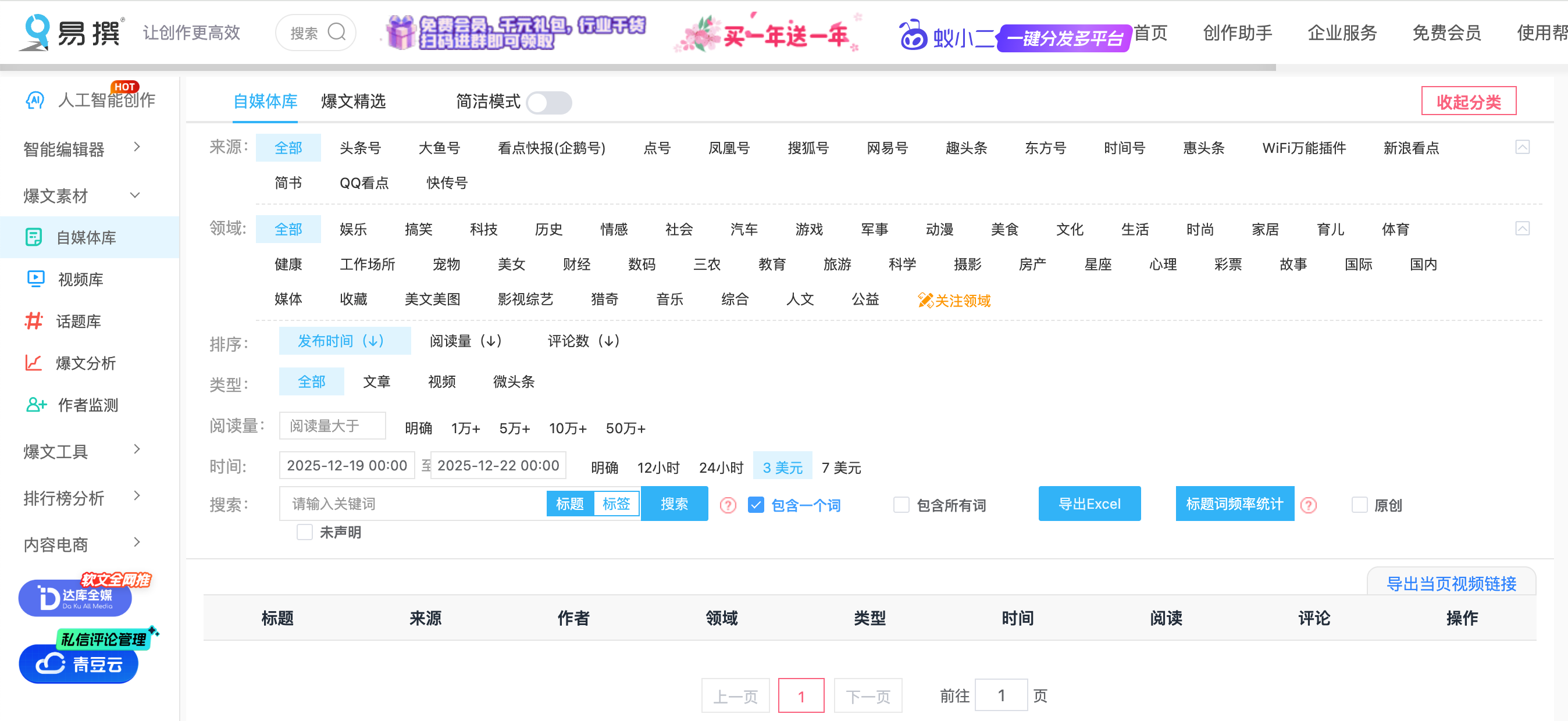Open 视频库 video library with monitor icon
Viewport: 1568px width, 721px height.
click(x=35, y=279)
